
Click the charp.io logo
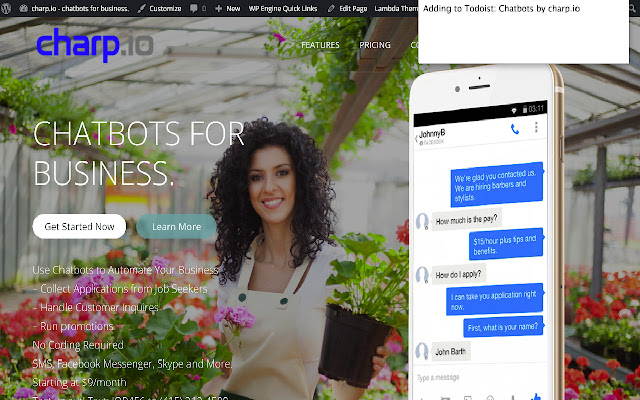[x=95, y=44]
